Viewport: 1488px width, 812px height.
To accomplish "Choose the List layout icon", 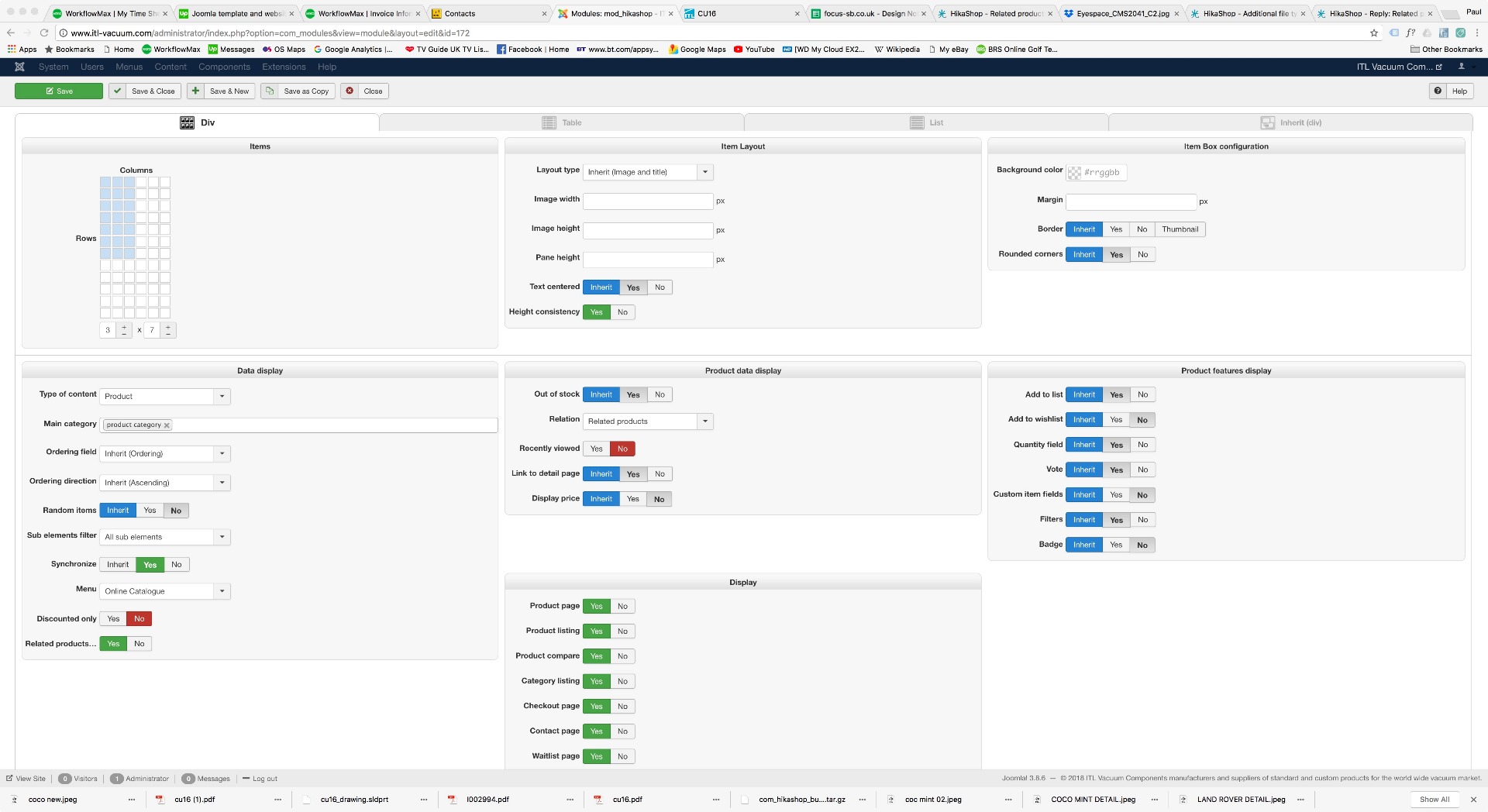I will pyautogui.click(x=917, y=122).
